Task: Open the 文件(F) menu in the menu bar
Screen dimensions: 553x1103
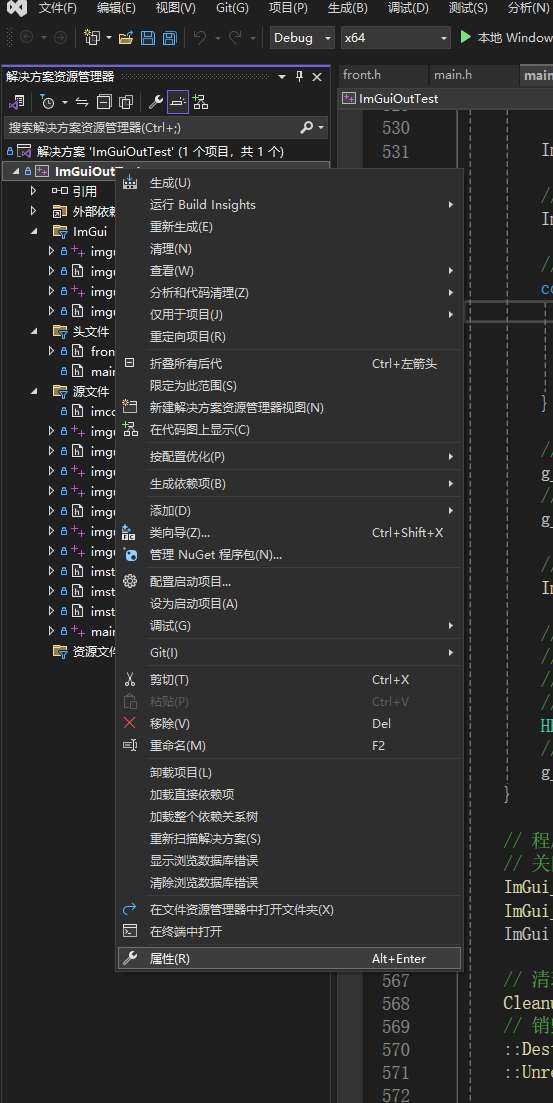Action: pos(58,8)
